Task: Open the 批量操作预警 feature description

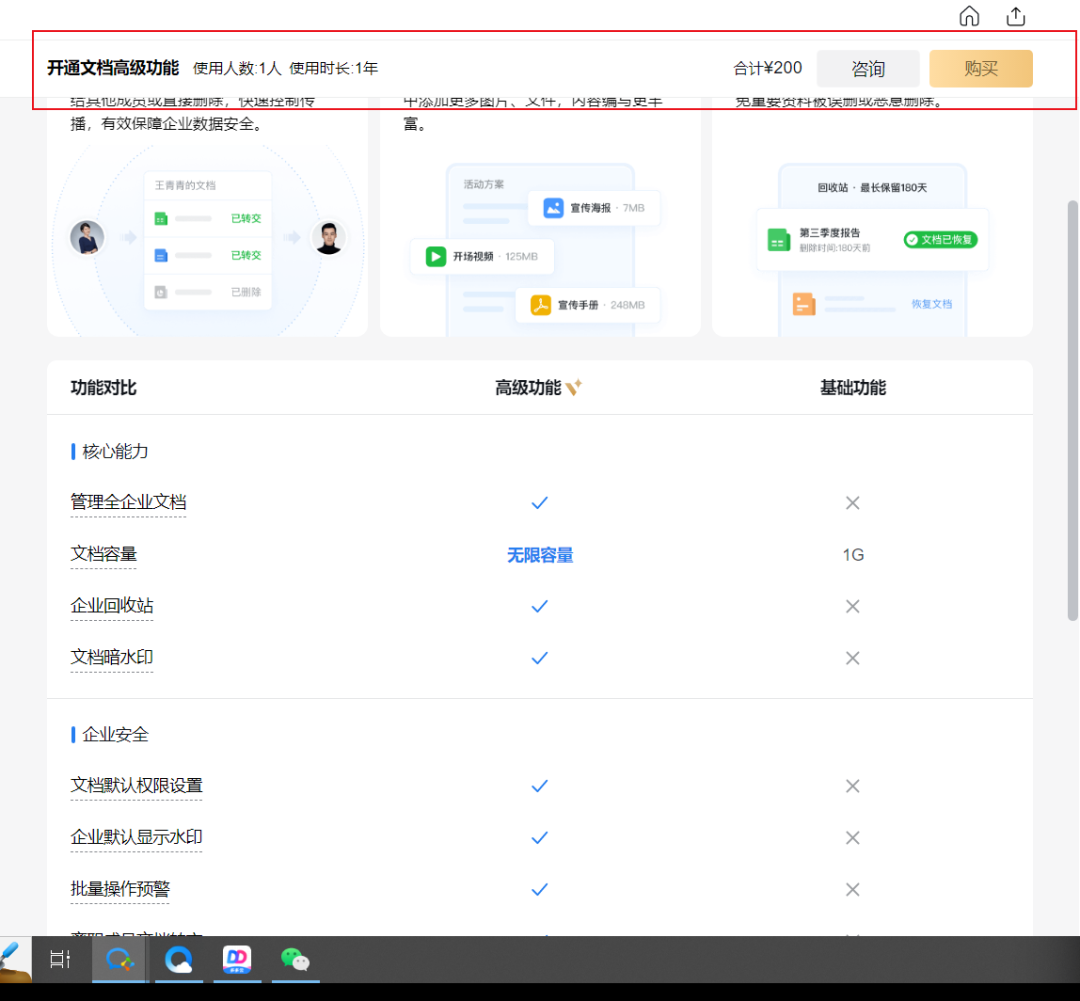Action: [120, 889]
